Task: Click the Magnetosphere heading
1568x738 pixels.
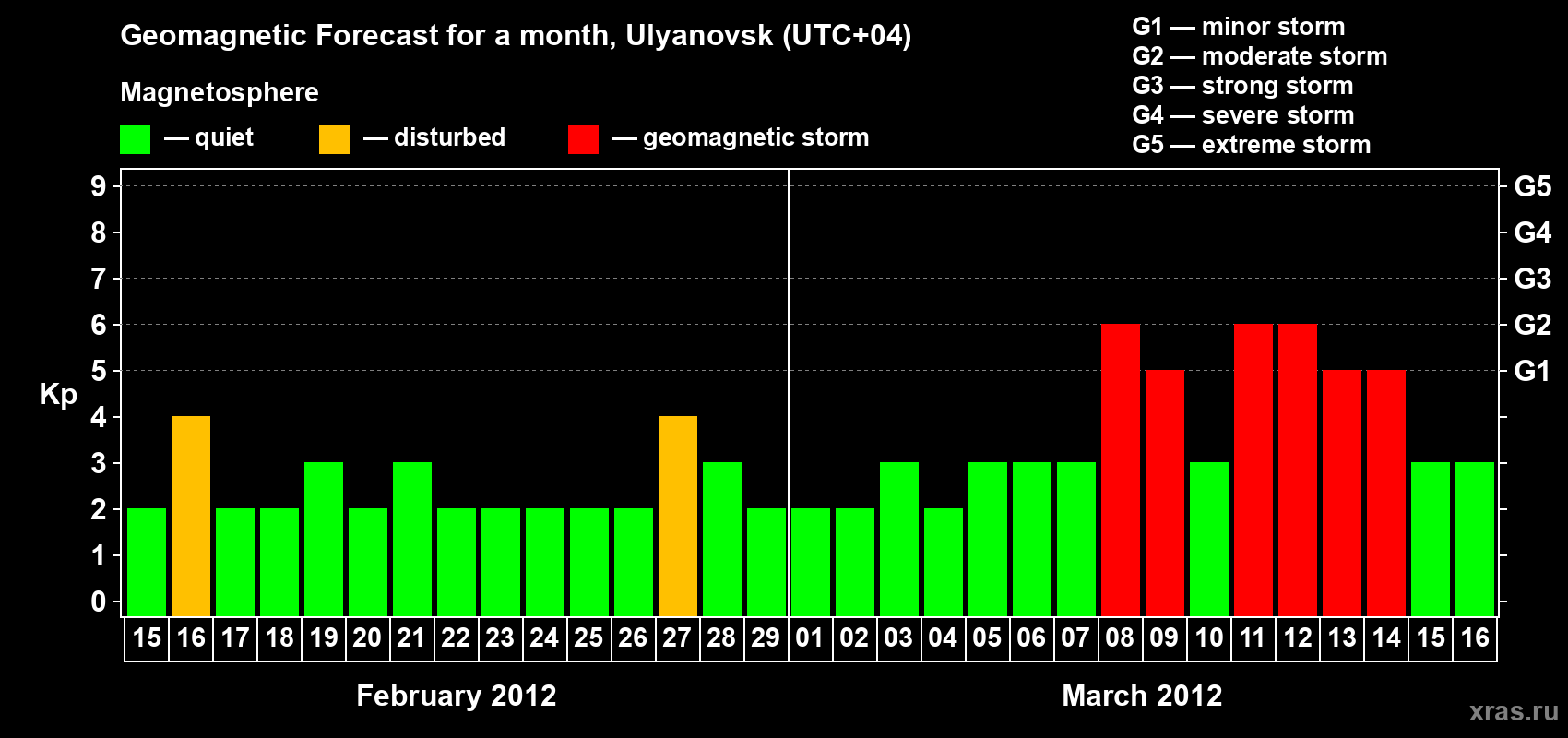Action: coord(220,93)
